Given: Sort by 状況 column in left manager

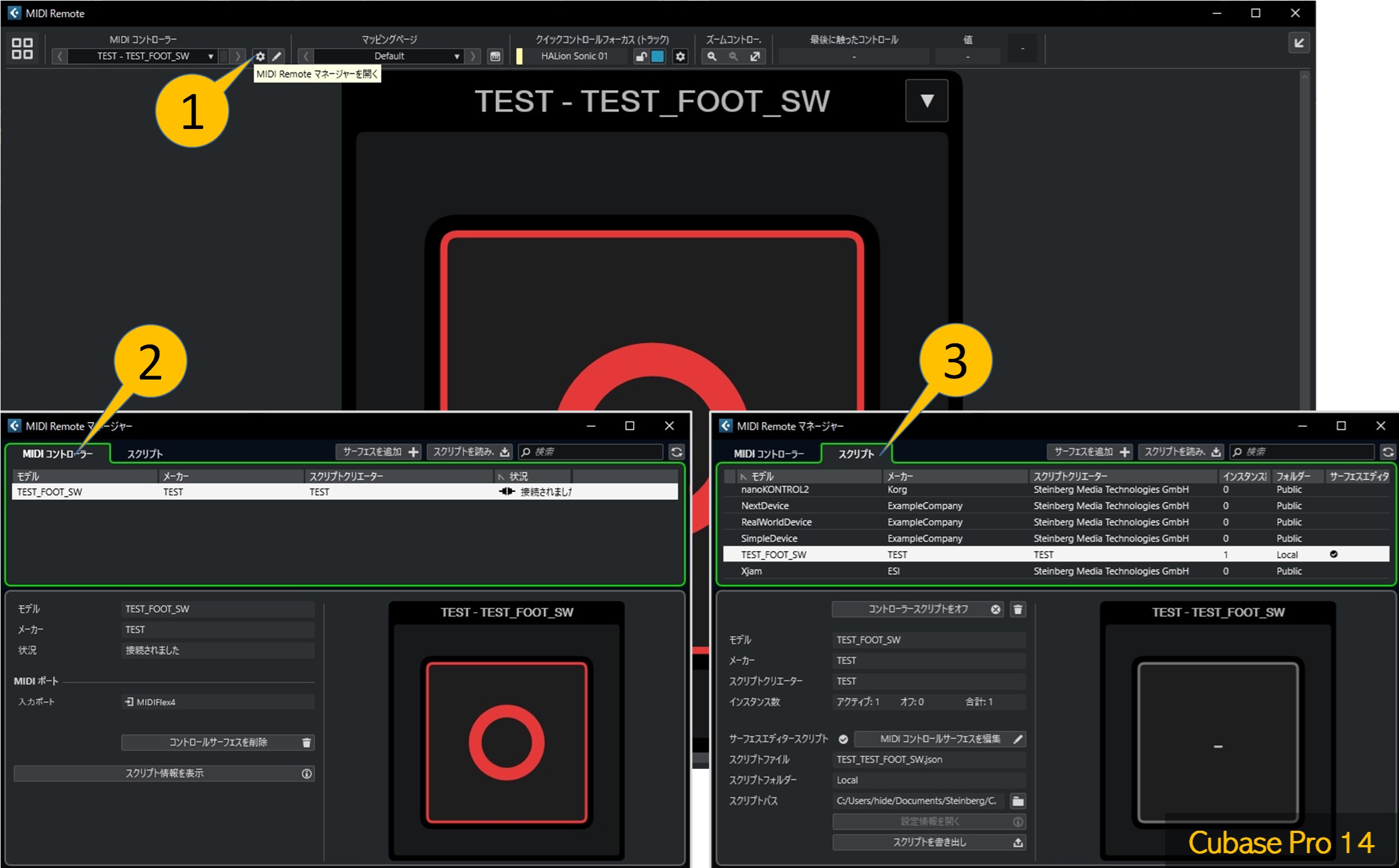Looking at the screenshot, I should [x=532, y=476].
